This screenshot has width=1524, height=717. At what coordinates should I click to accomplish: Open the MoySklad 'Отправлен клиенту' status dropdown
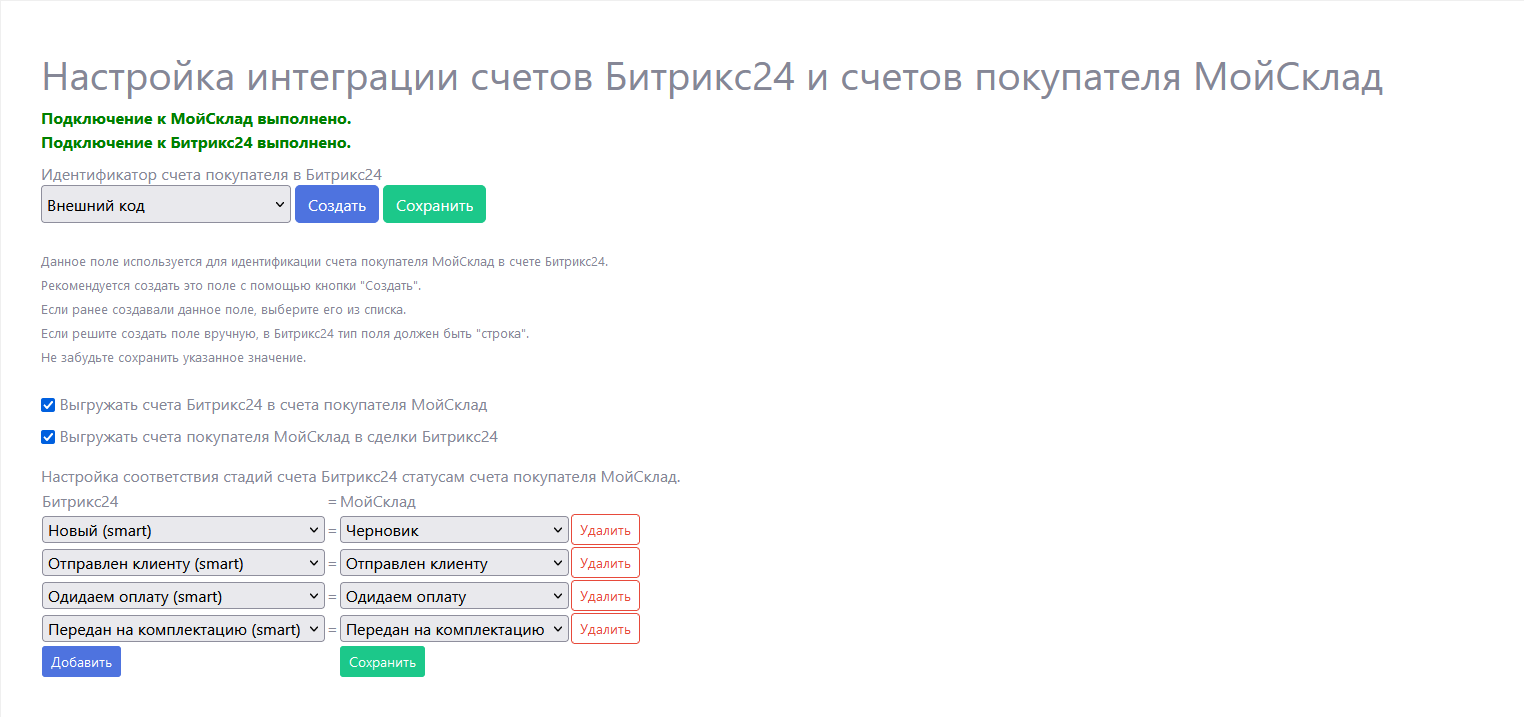pos(454,563)
